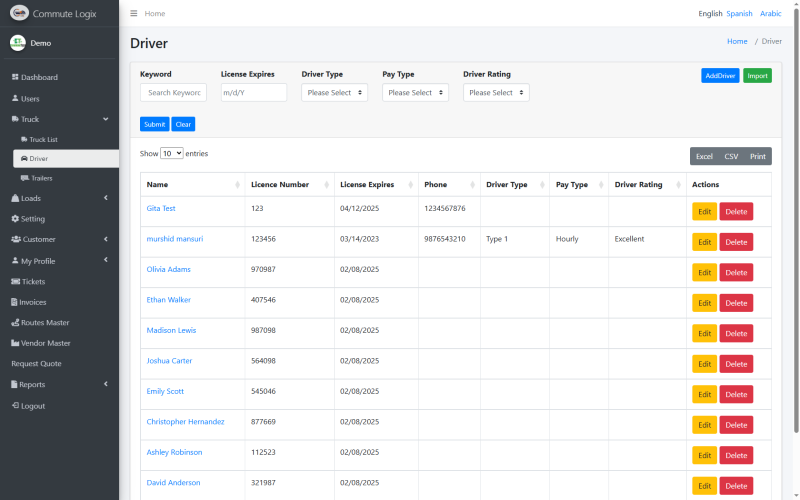
Task: Focus the License Expires date field
Action: pyautogui.click(x=254, y=92)
